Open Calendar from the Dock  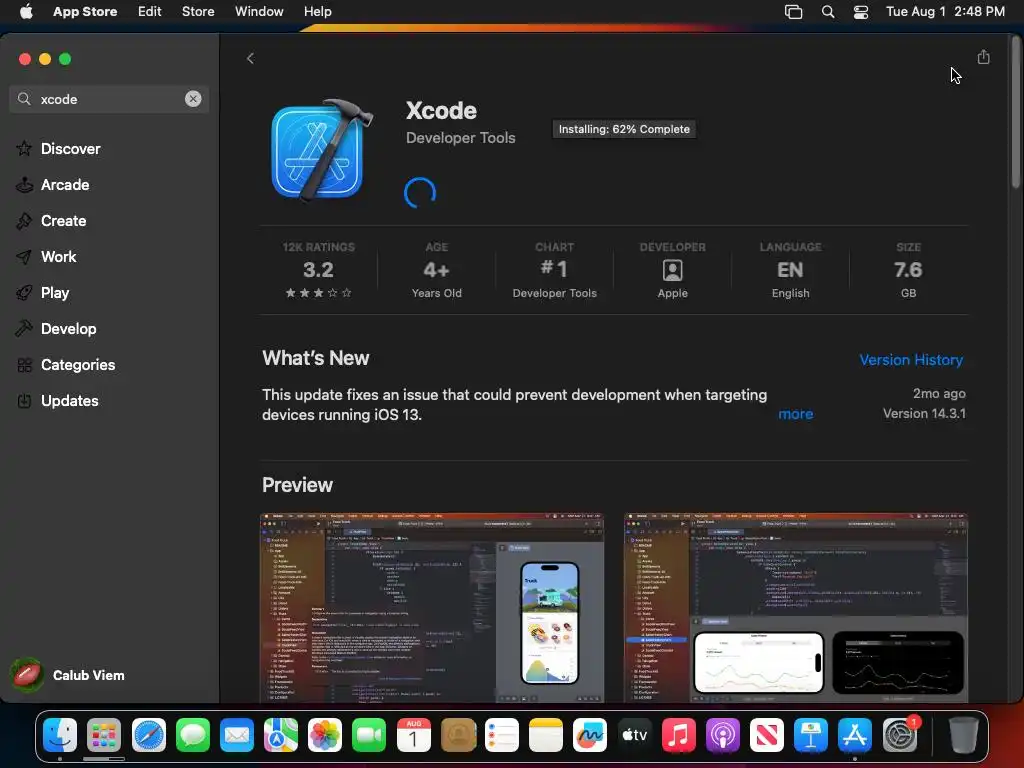[413, 735]
